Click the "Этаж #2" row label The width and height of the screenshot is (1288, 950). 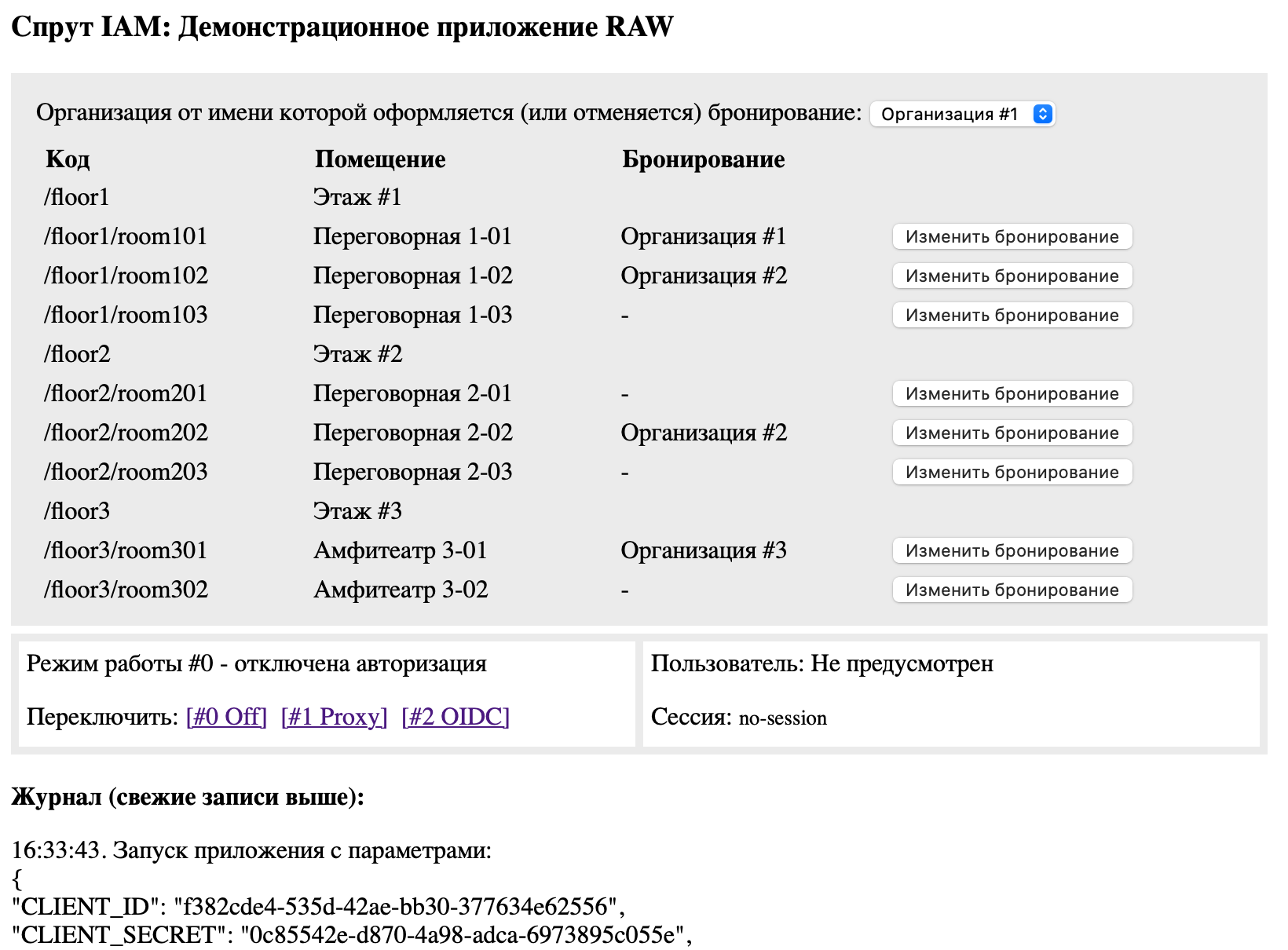(358, 354)
